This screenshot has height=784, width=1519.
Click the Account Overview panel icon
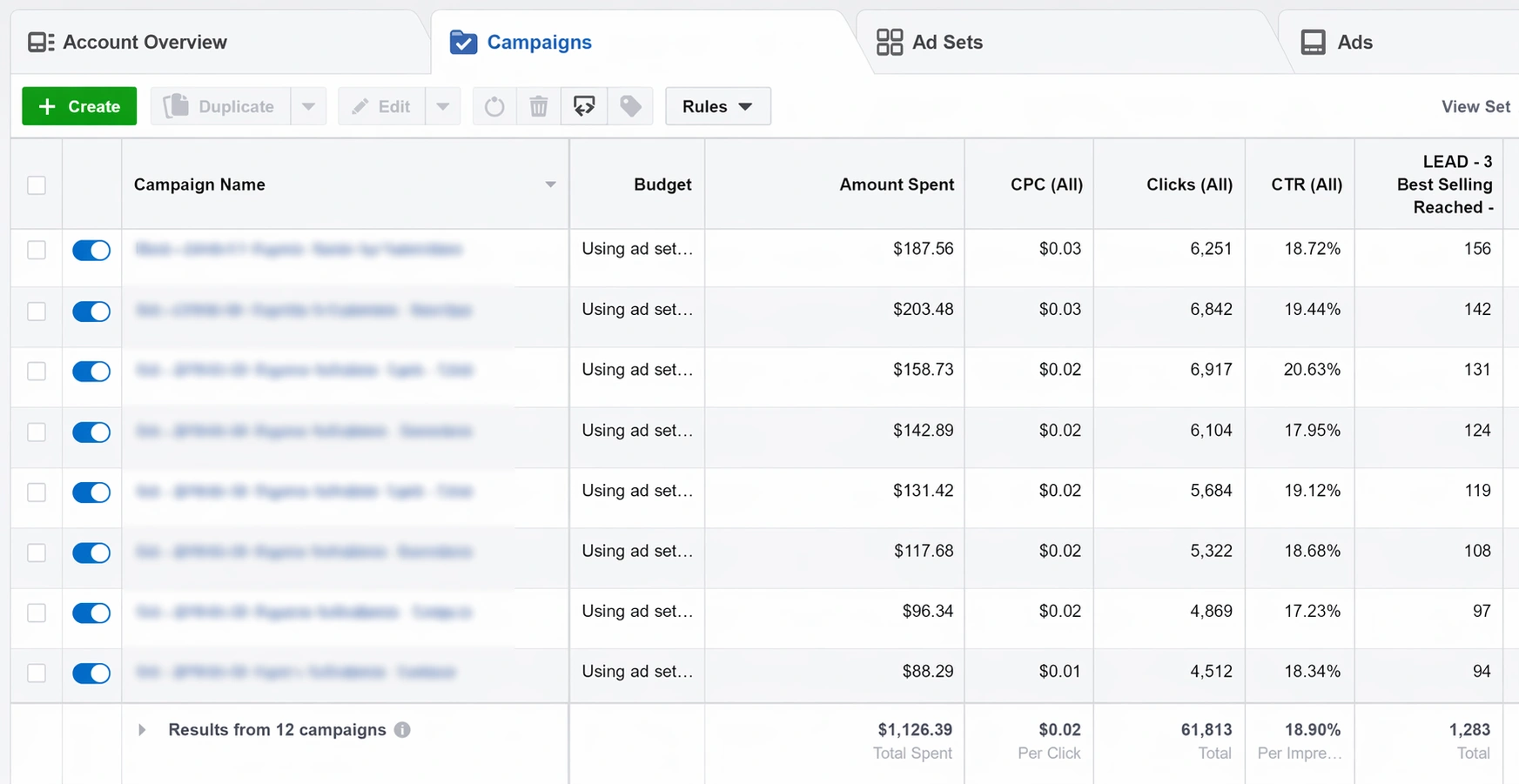click(41, 42)
